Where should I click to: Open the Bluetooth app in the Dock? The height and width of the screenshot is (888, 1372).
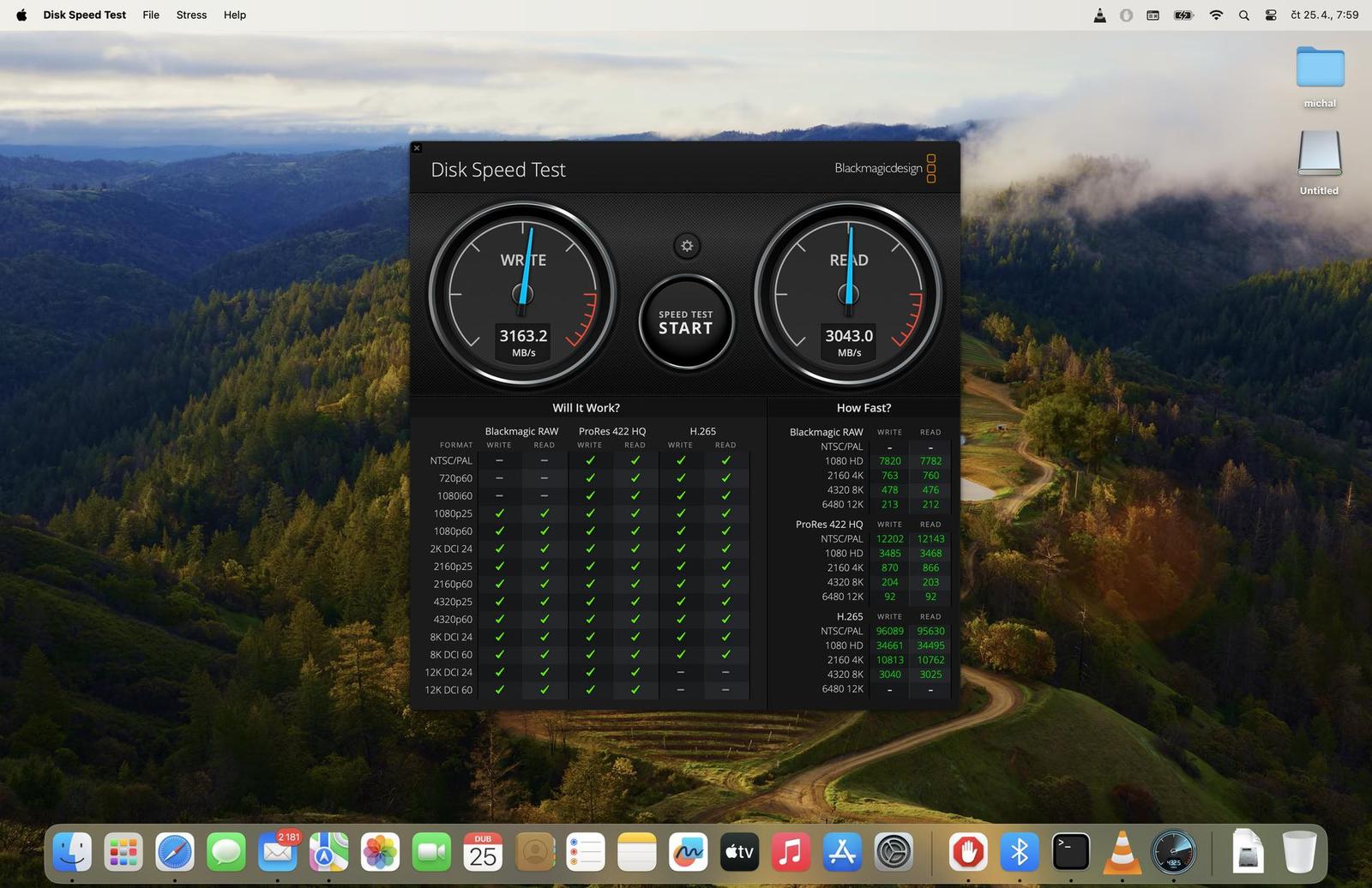tap(1020, 853)
